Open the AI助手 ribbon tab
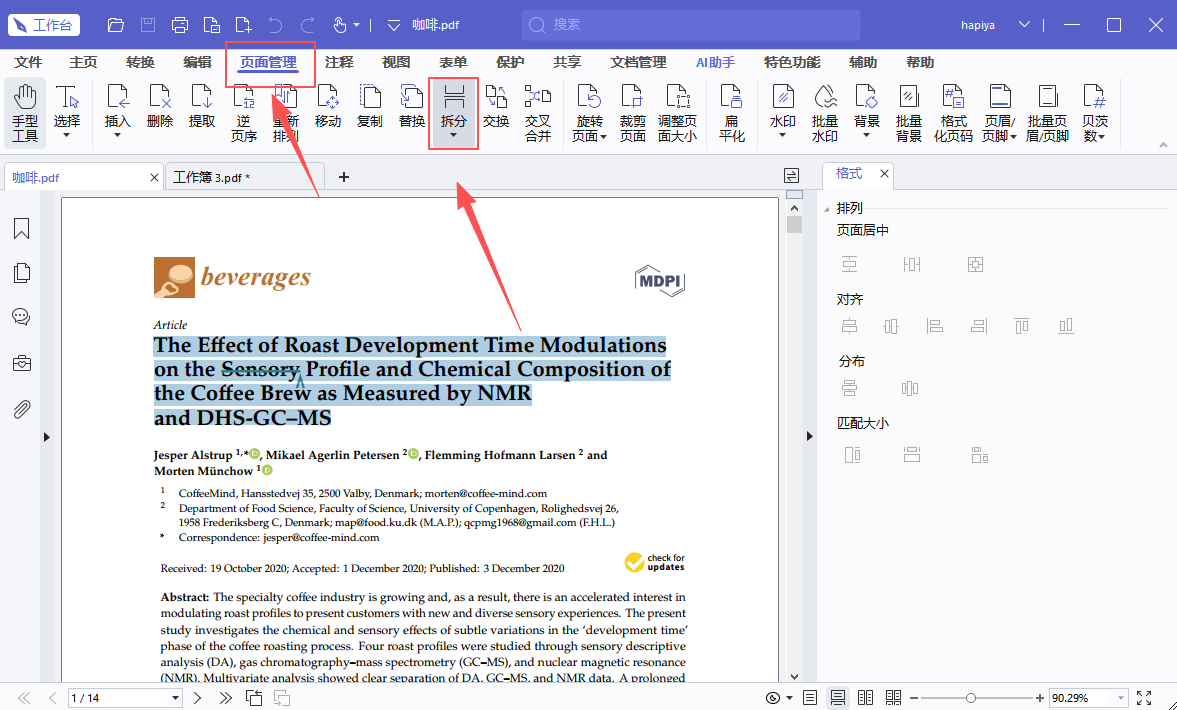The height and width of the screenshot is (710, 1177). pyautogui.click(x=715, y=62)
